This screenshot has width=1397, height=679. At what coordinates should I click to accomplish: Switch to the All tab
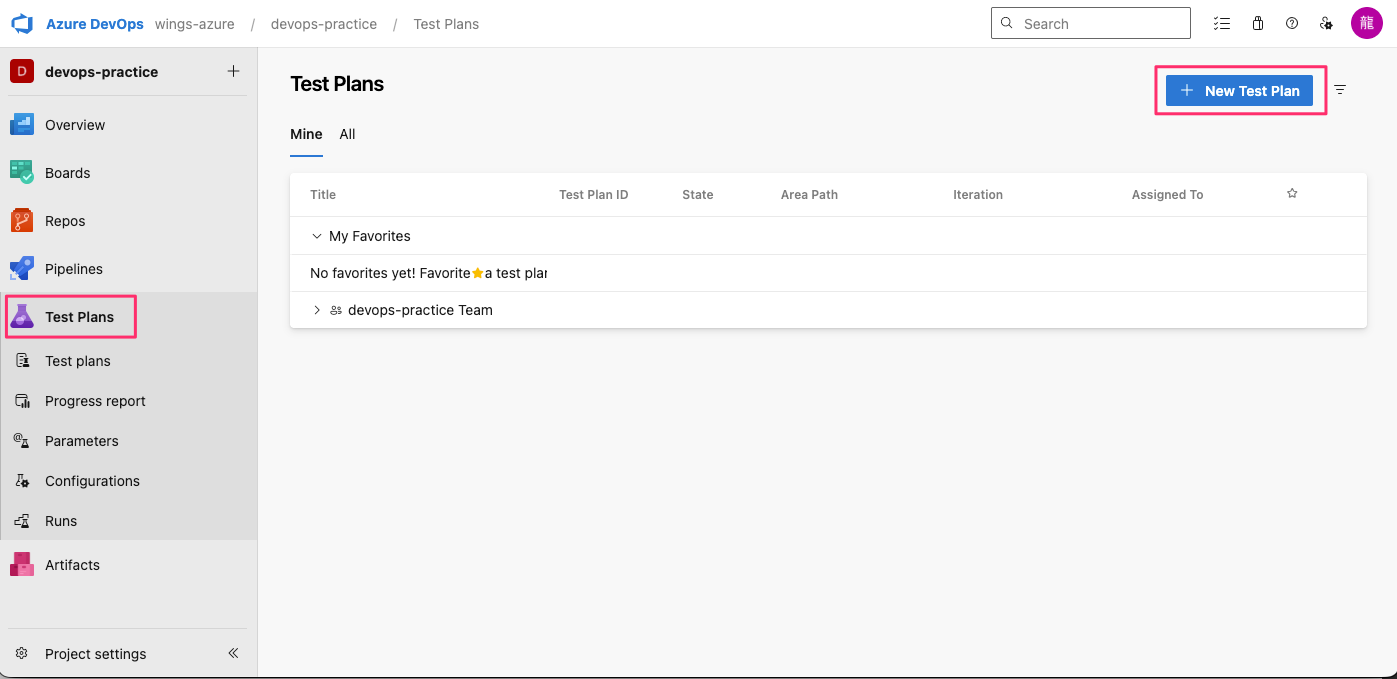point(347,134)
